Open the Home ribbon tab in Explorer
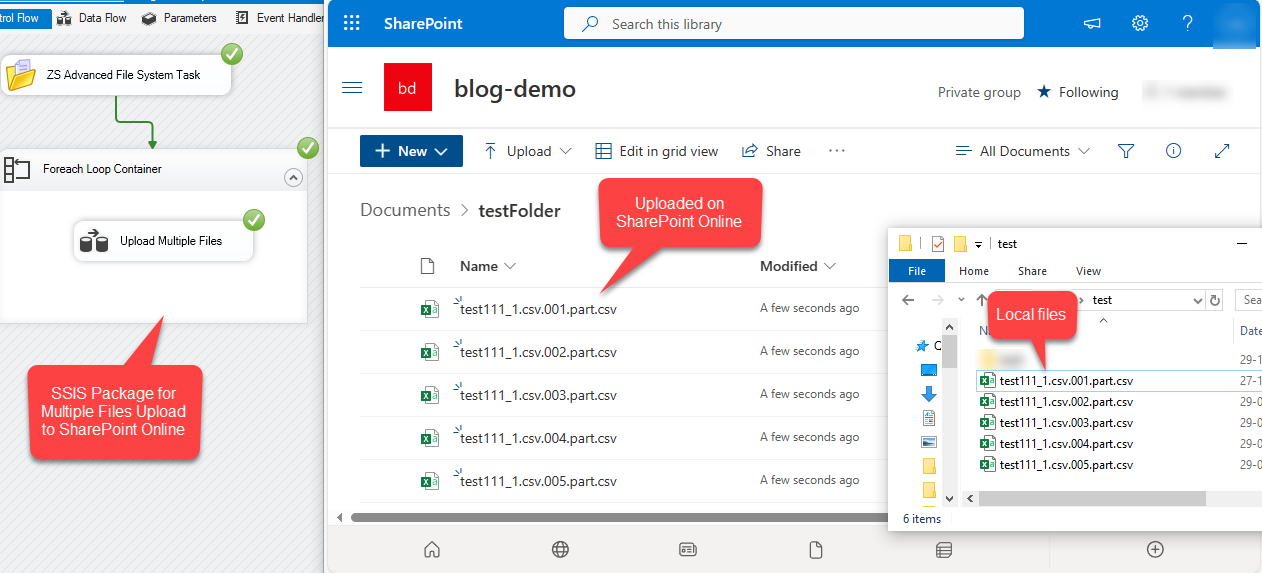 pyautogui.click(x=974, y=271)
